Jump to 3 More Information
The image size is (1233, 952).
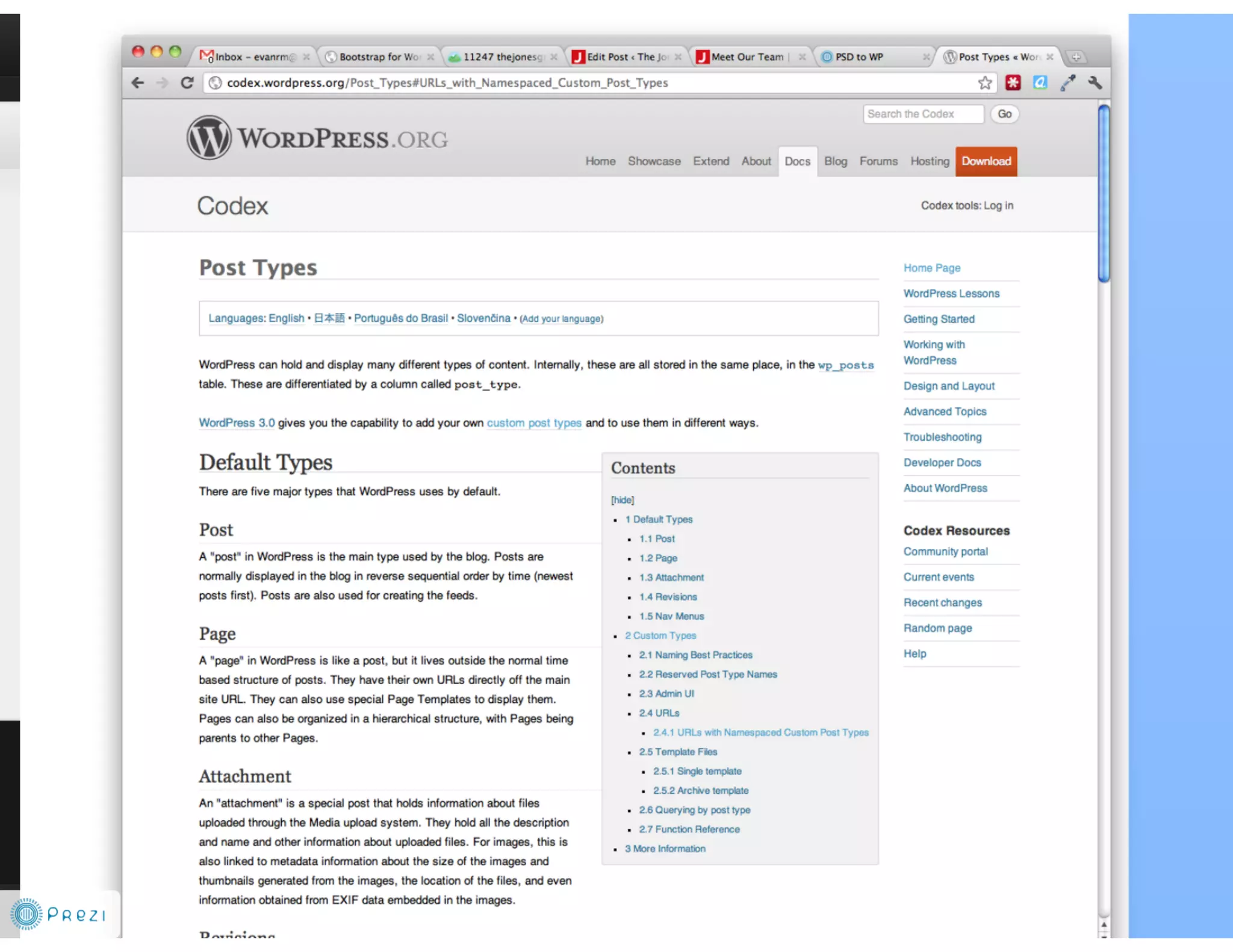(x=665, y=848)
